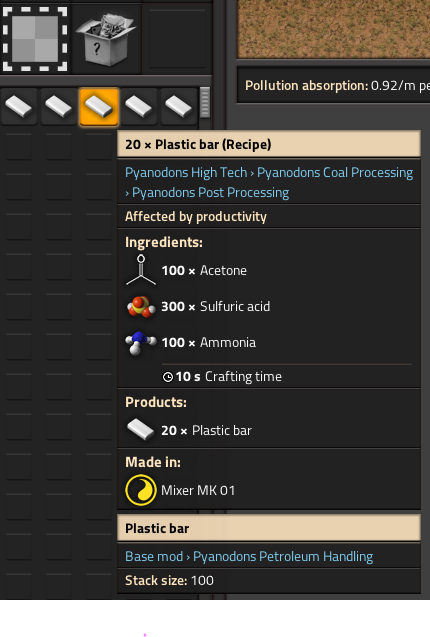The width and height of the screenshot is (430, 637).
Task: Open the Pyanodons High Tech mod link
Action: (x=186, y=173)
